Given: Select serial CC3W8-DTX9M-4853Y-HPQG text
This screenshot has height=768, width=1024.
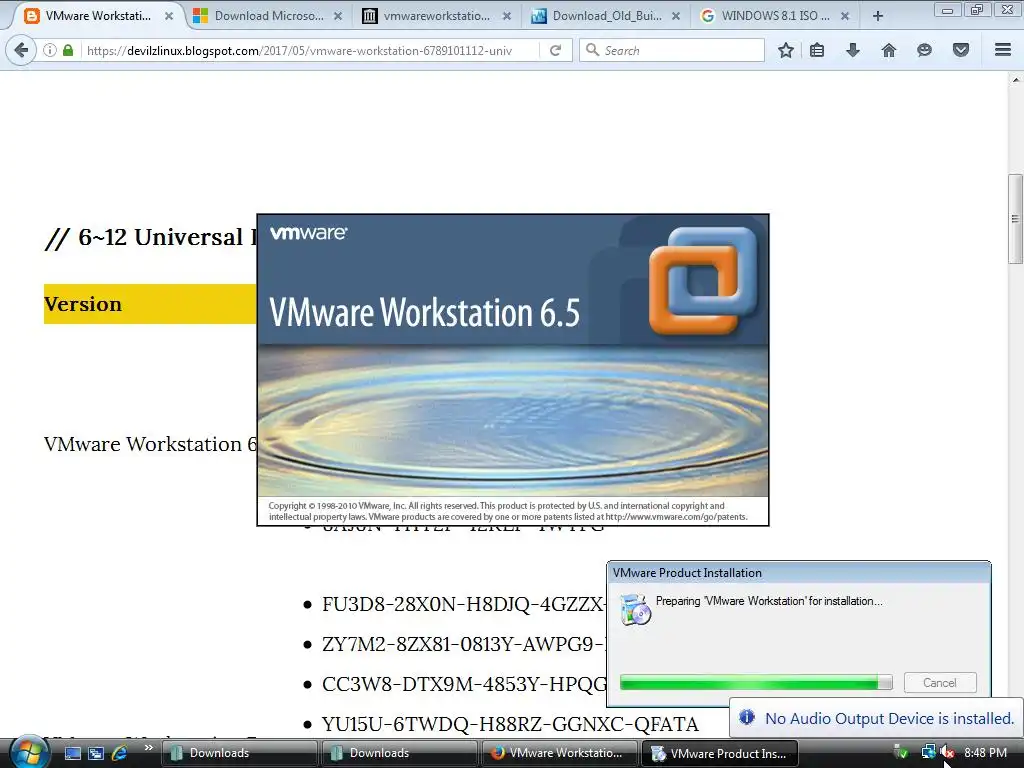Looking at the screenshot, I should tap(464, 684).
